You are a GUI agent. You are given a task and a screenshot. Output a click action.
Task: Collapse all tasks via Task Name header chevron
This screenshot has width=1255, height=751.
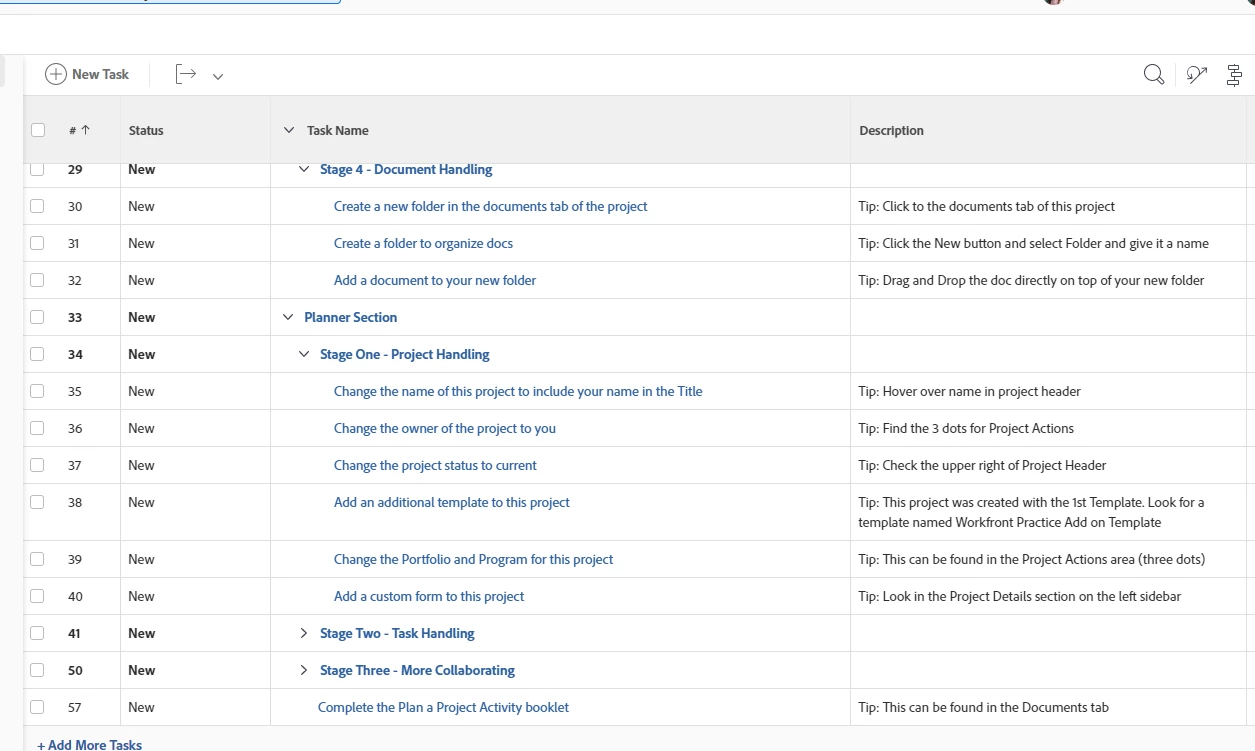click(x=289, y=130)
